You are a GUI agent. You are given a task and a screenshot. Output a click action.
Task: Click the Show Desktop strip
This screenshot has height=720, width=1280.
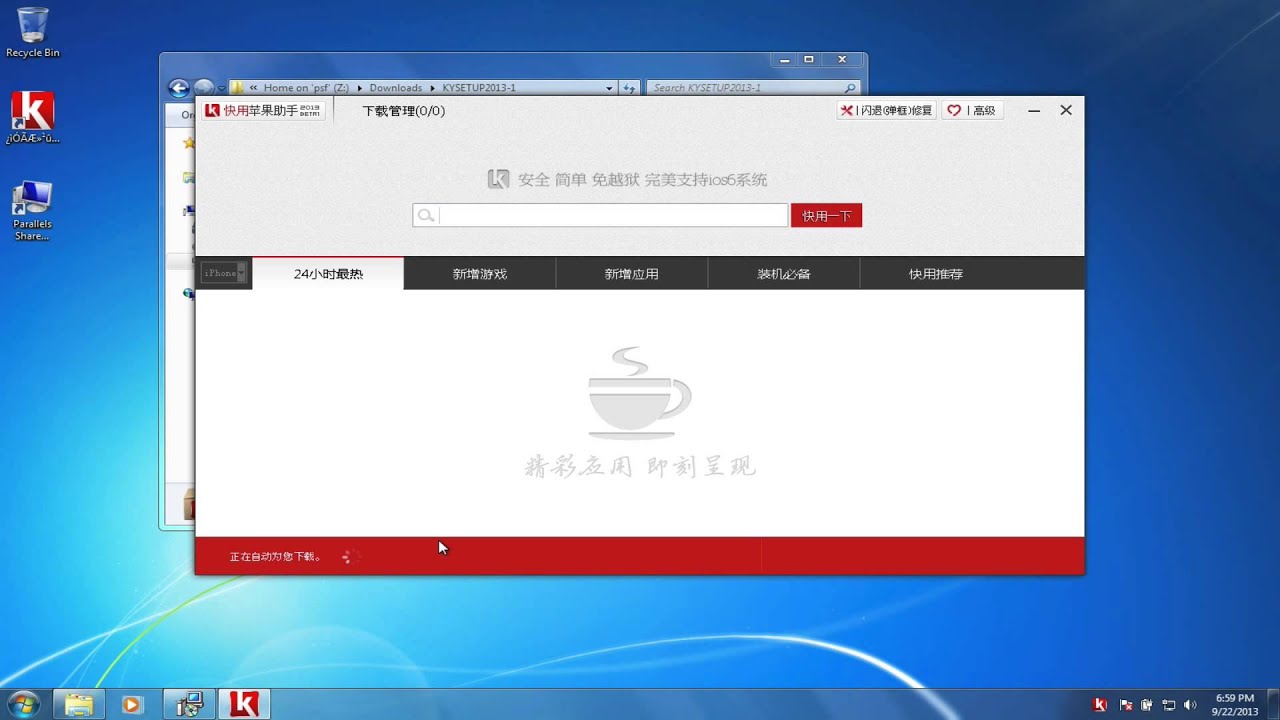(x=1273, y=704)
